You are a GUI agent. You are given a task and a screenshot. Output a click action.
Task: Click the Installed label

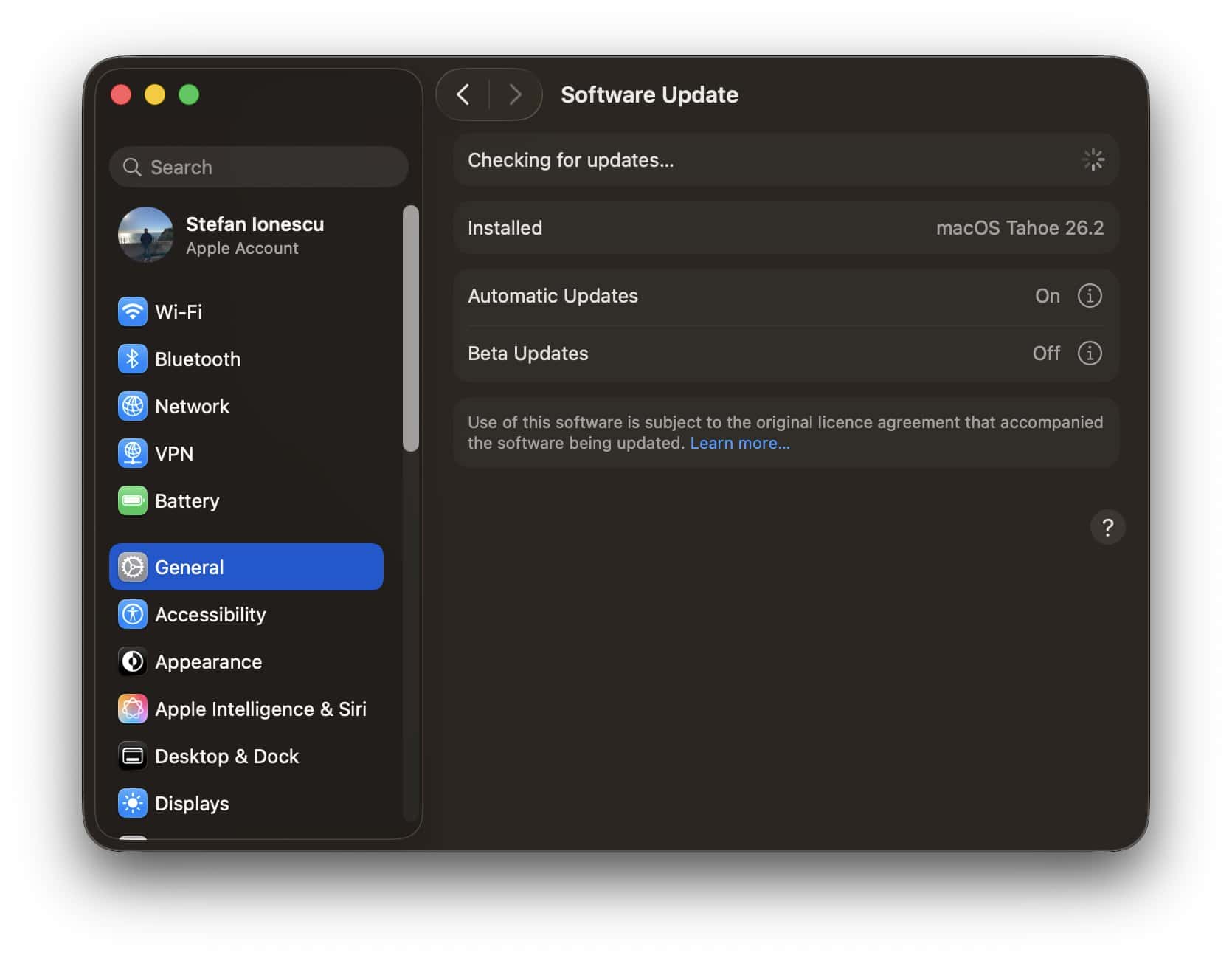pyautogui.click(x=505, y=227)
